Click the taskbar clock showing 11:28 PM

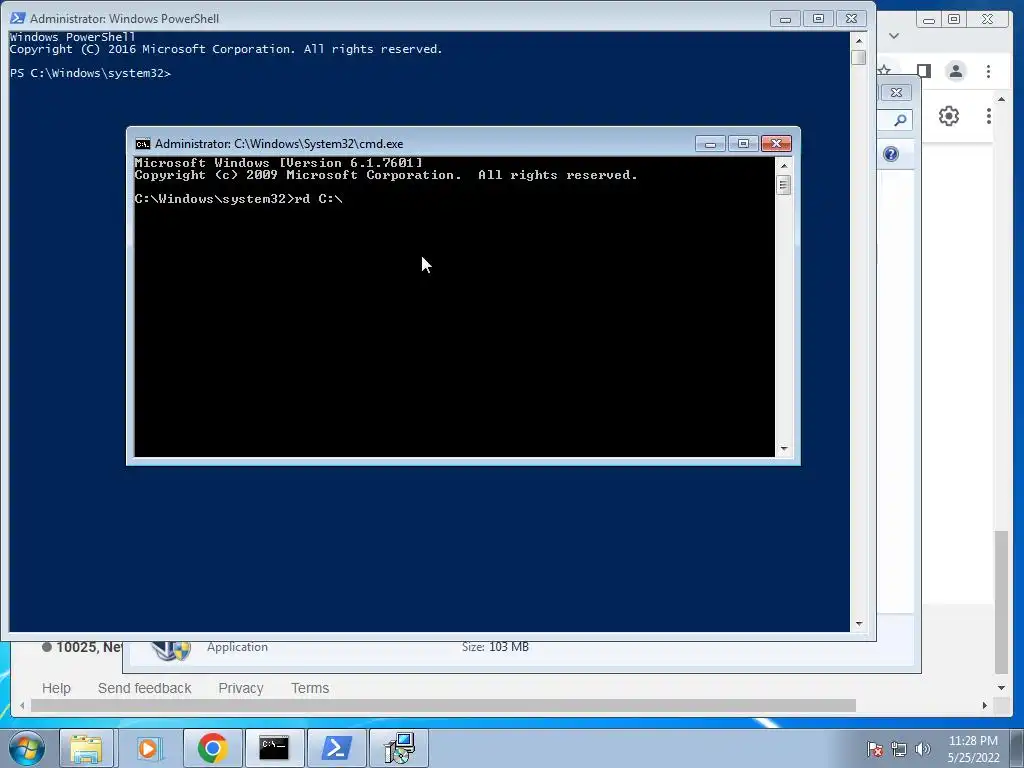point(973,749)
